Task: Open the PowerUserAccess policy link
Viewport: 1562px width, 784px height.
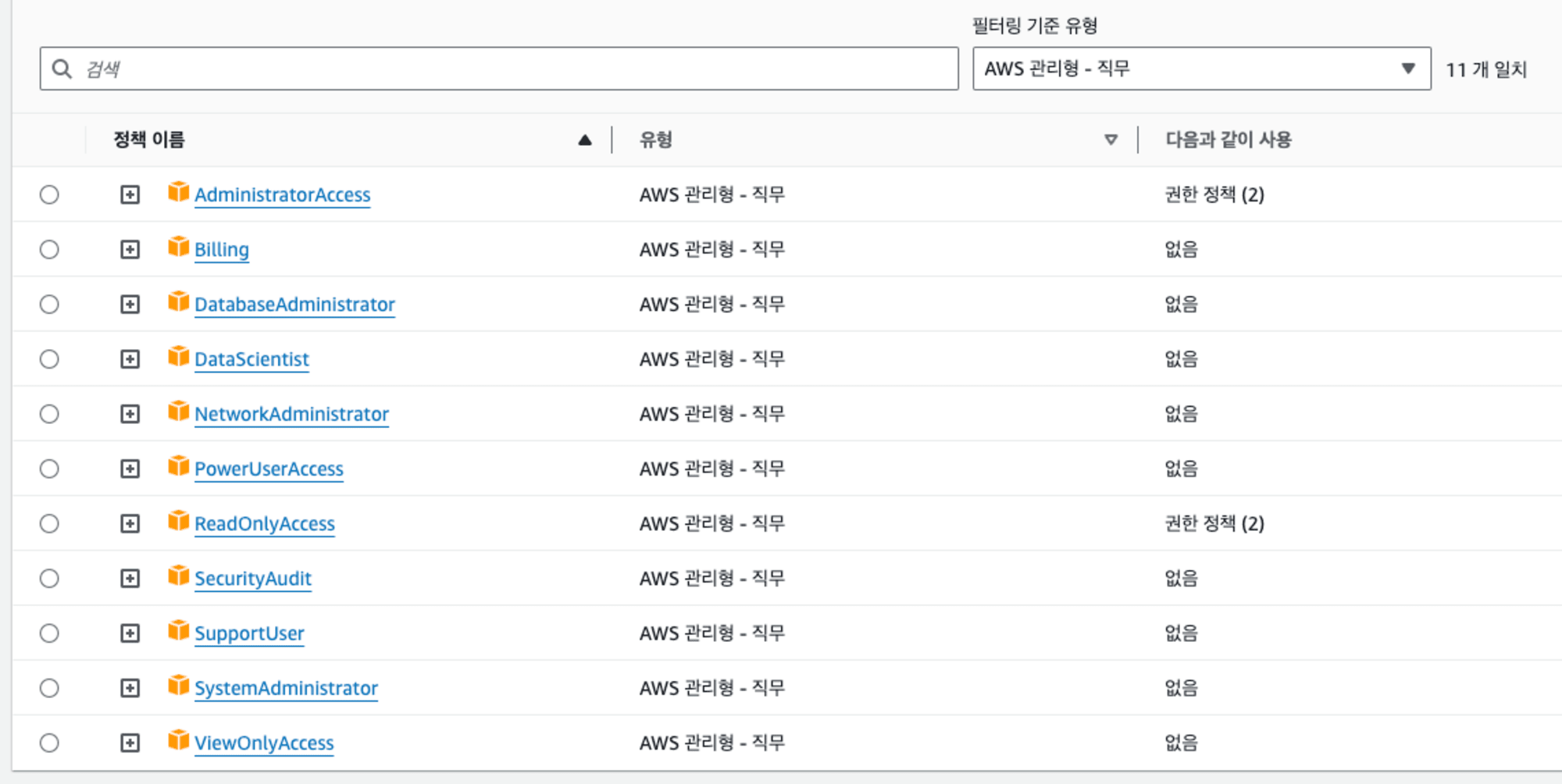Action: click(269, 469)
